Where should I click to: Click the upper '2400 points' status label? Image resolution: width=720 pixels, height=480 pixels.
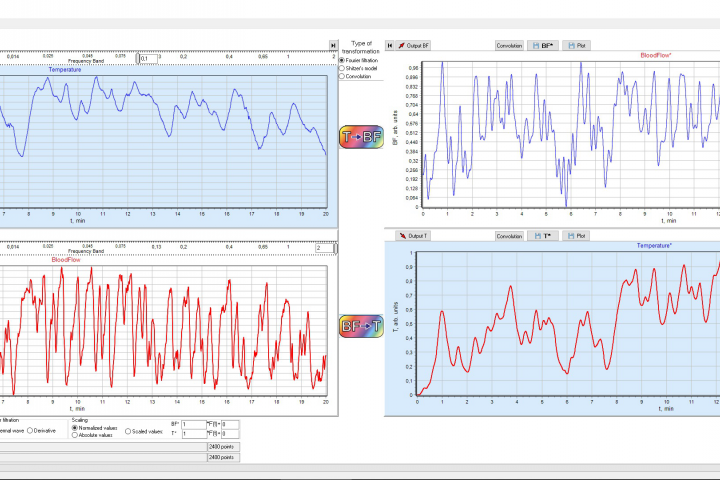tap(223, 446)
